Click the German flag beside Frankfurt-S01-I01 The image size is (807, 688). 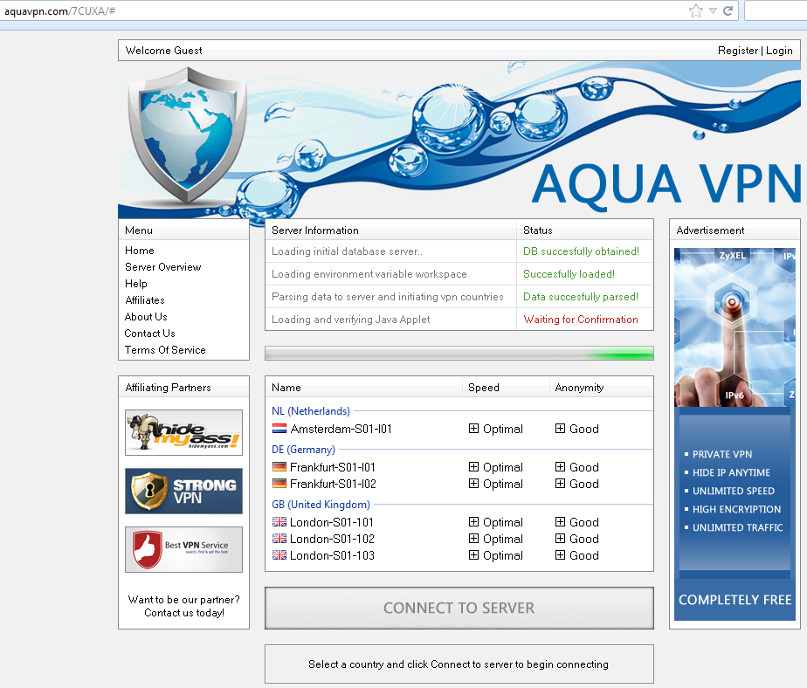coord(279,467)
